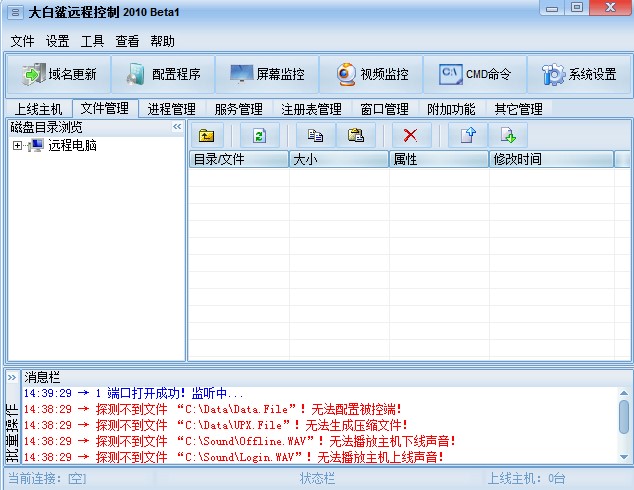Close the 大白鲨远程控制 window
634x490 pixels.
[x=610, y=8]
